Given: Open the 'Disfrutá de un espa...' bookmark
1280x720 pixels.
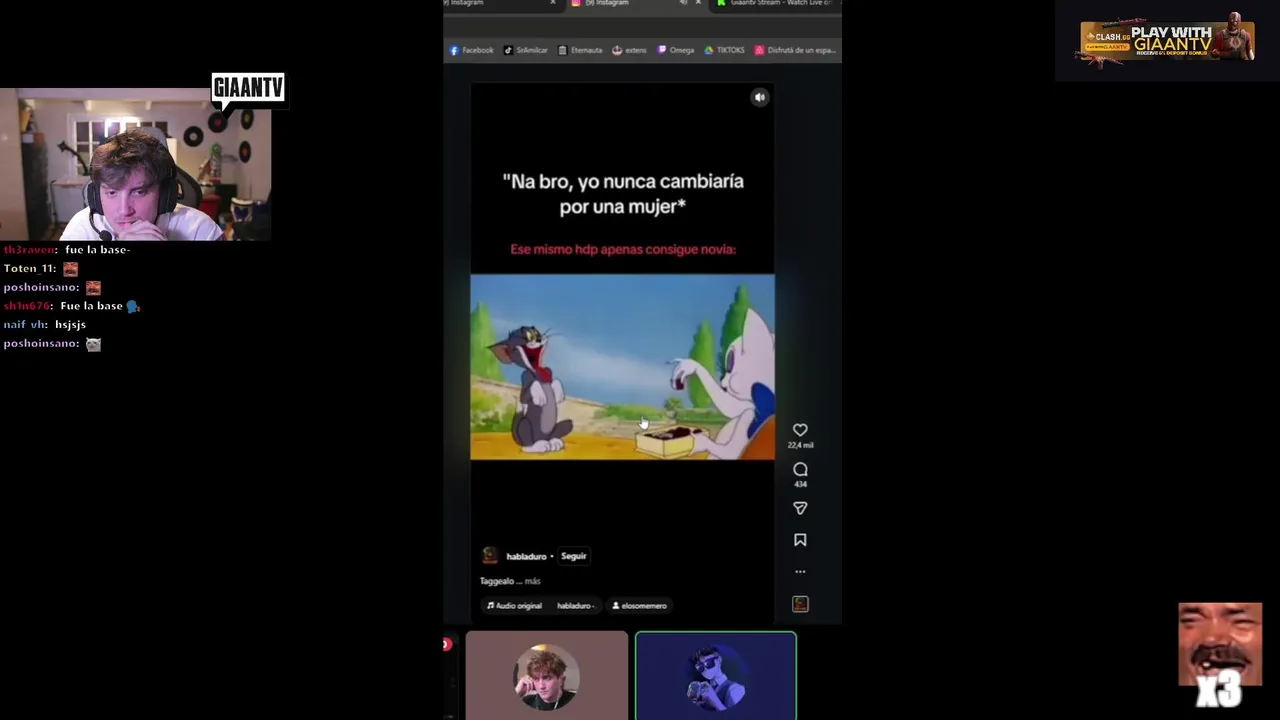Looking at the screenshot, I should [x=795, y=50].
